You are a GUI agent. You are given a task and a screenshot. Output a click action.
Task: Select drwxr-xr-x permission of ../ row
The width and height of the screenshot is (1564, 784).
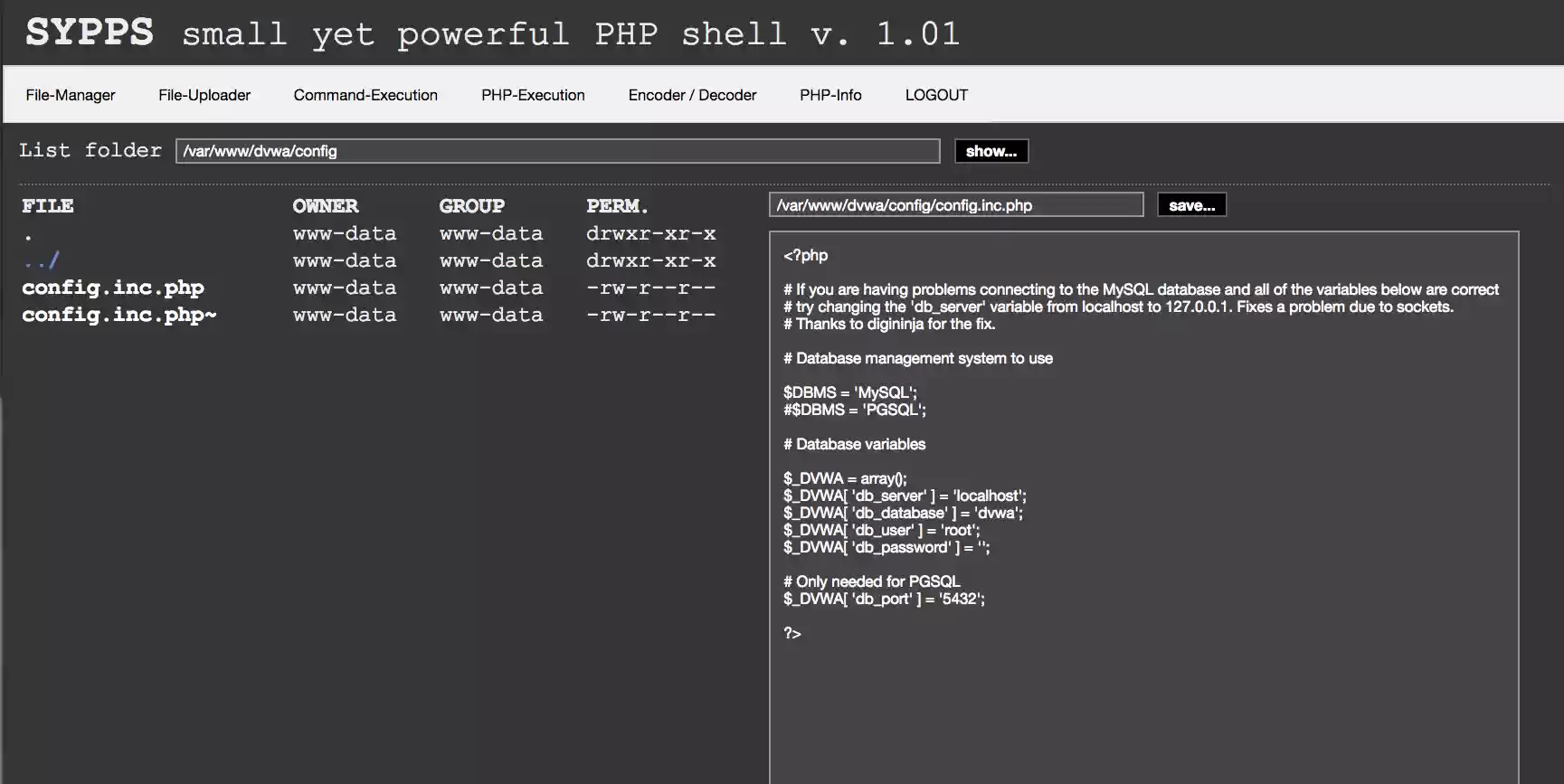coord(651,260)
